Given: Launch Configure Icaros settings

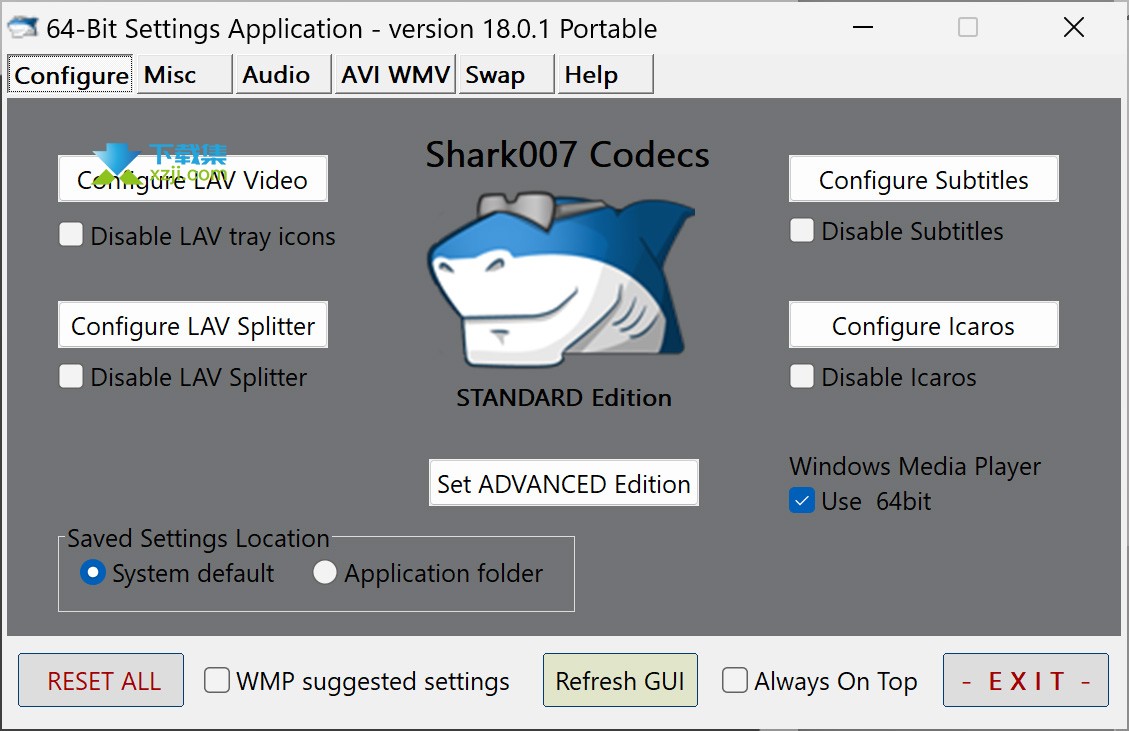Looking at the screenshot, I should pyautogui.click(x=924, y=326).
